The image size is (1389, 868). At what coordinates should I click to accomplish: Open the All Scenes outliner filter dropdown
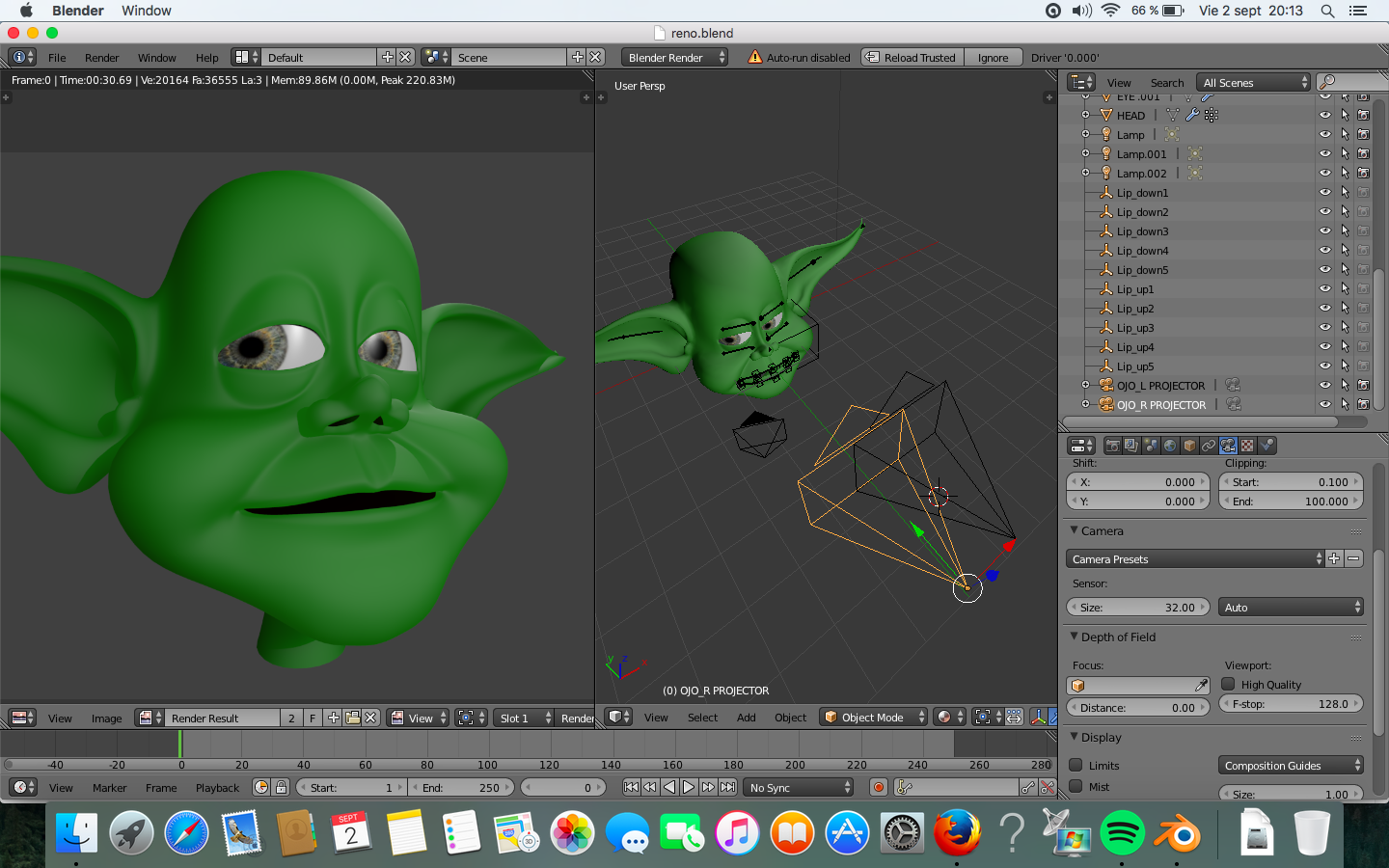click(x=1253, y=82)
